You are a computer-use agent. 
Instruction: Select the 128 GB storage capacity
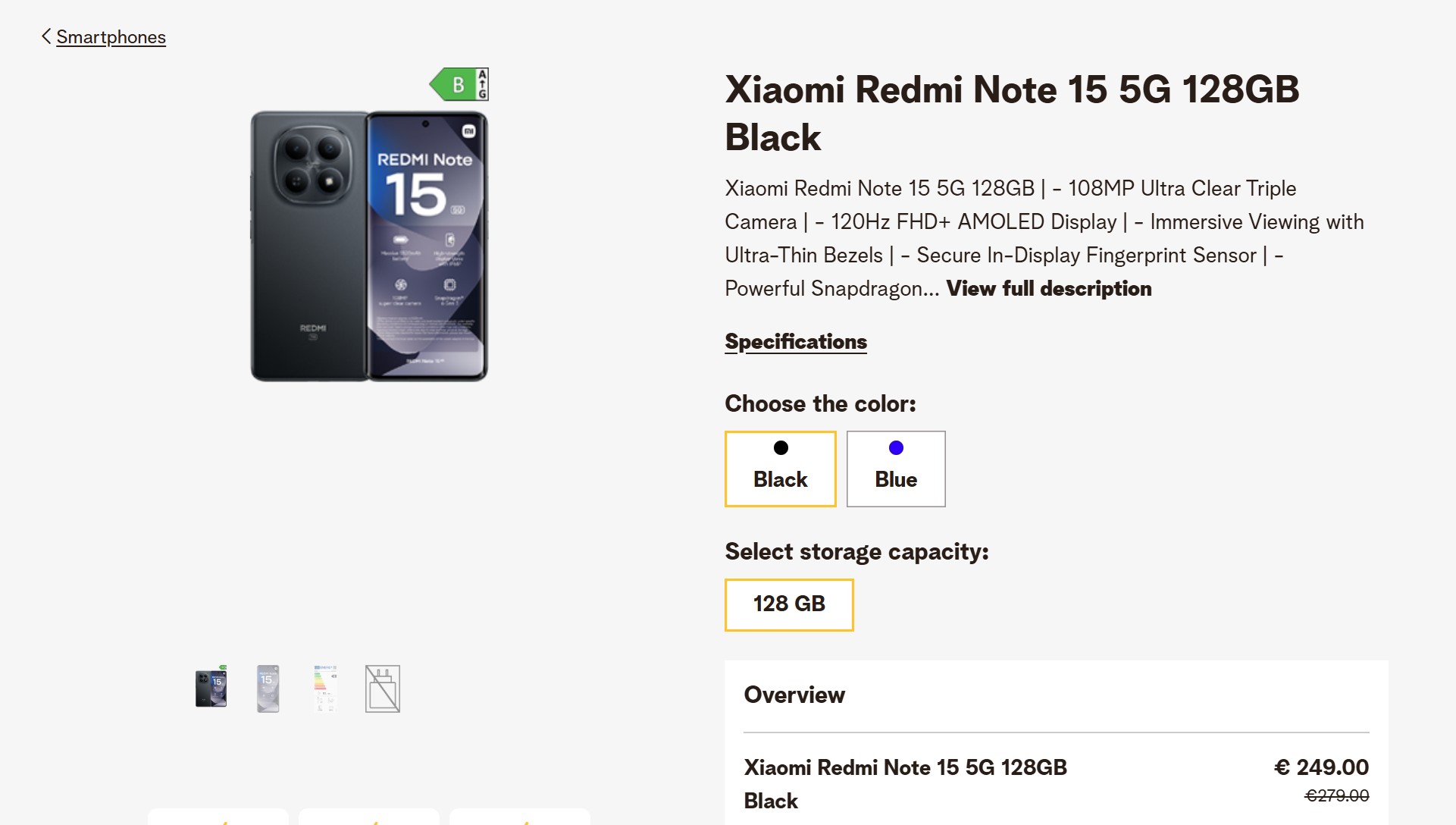[788, 604]
